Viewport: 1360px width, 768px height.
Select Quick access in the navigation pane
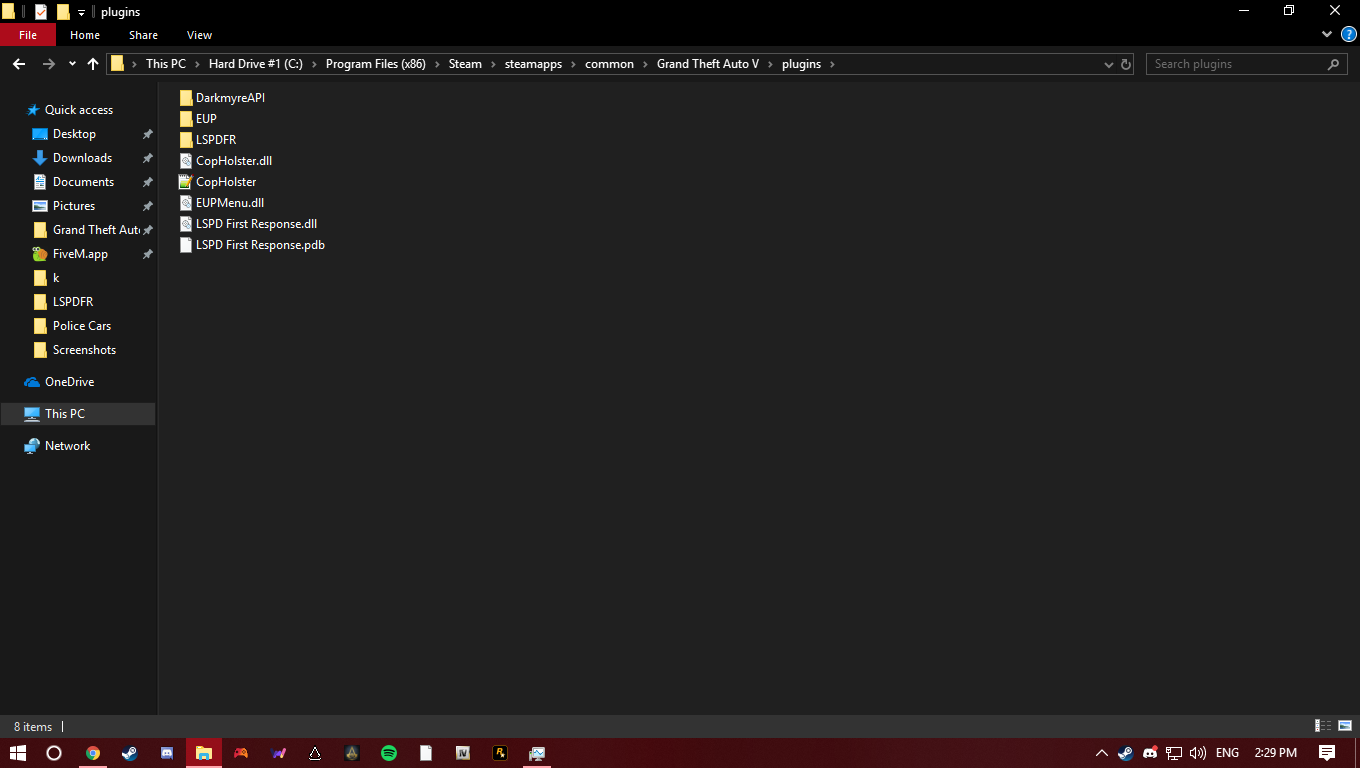tap(79, 110)
